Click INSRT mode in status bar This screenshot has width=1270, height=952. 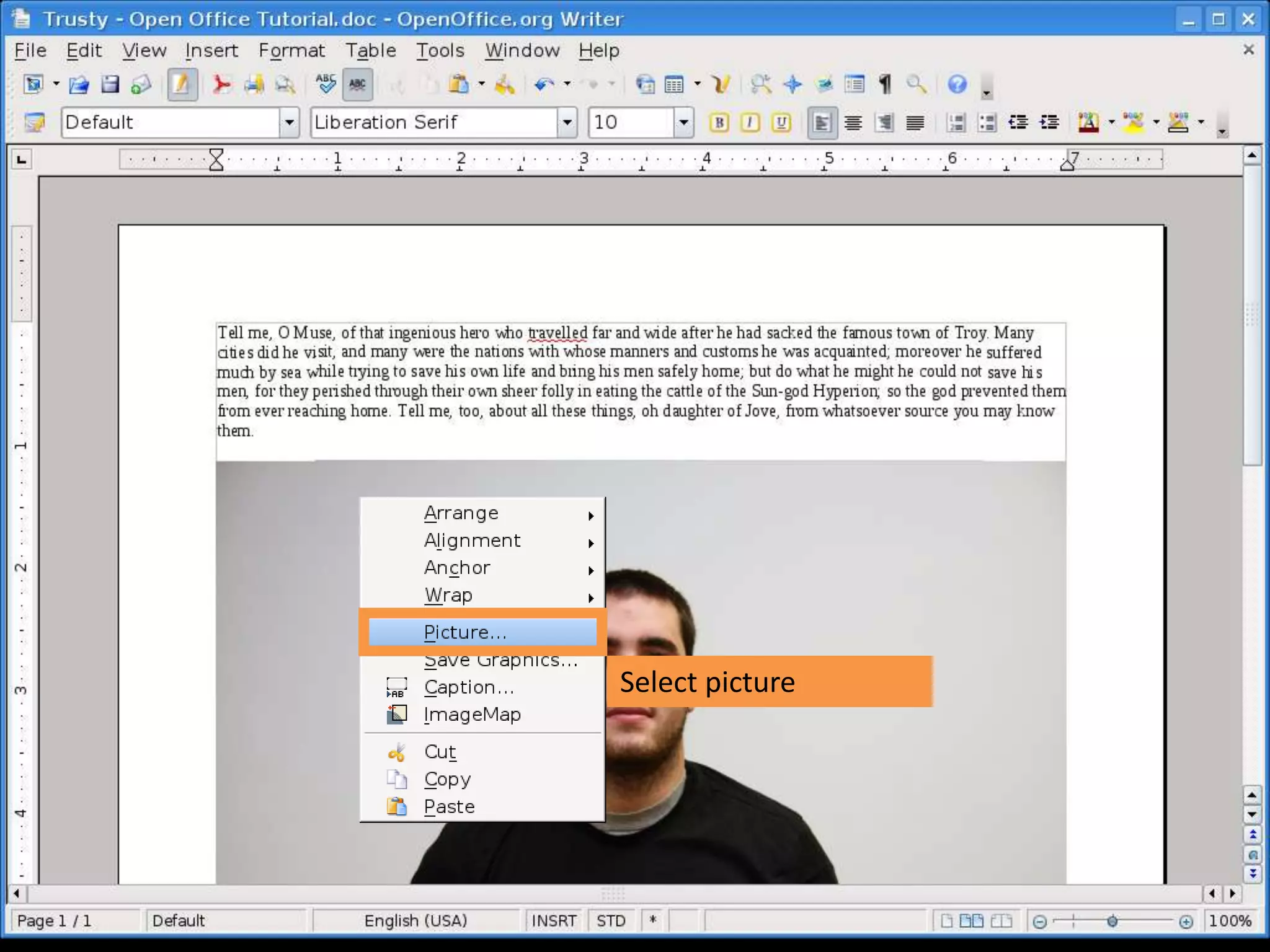click(553, 921)
